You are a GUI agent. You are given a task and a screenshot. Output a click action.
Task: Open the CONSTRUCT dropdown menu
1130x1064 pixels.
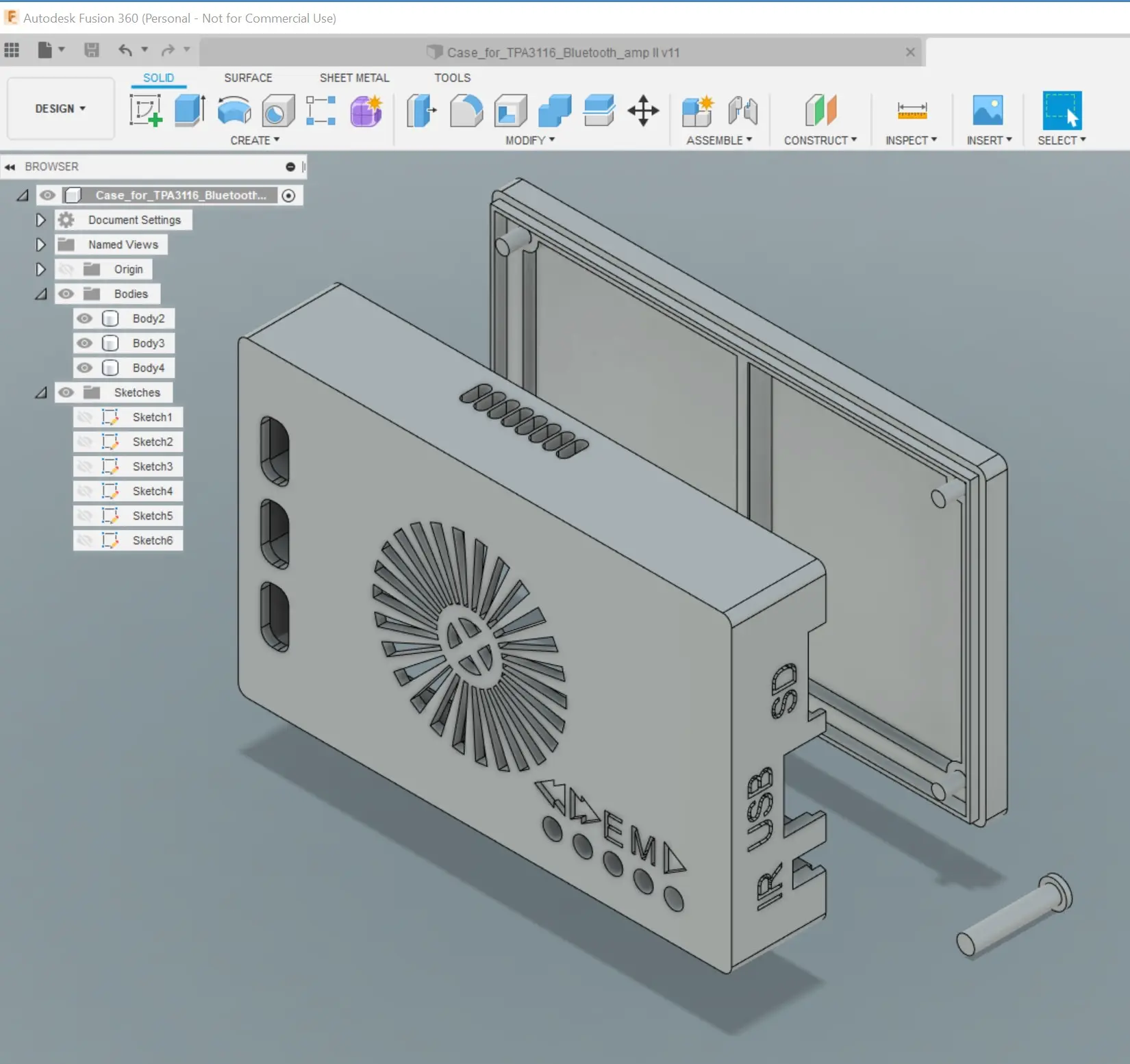[x=820, y=140]
